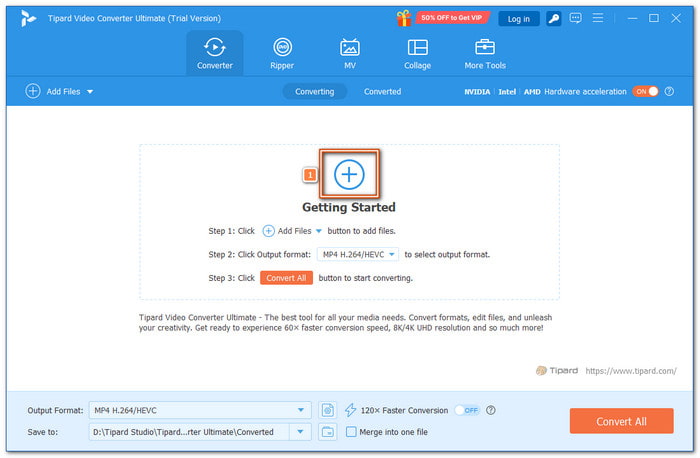Click the large plus to add files
700x458 pixels.
349,174
